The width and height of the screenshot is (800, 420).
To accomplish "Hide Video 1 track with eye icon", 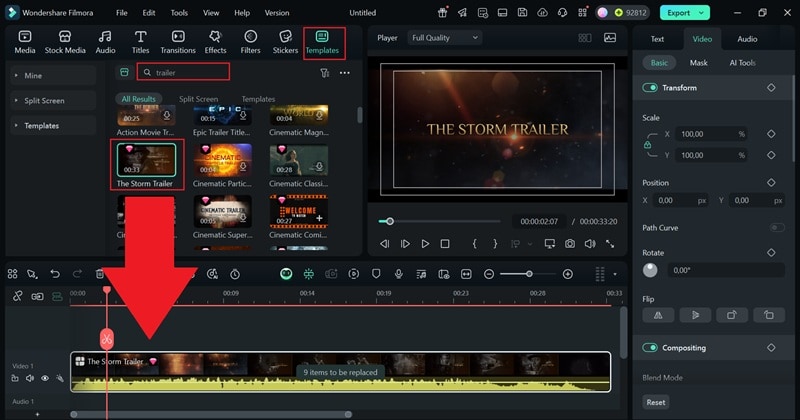I will (x=45, y=378).
